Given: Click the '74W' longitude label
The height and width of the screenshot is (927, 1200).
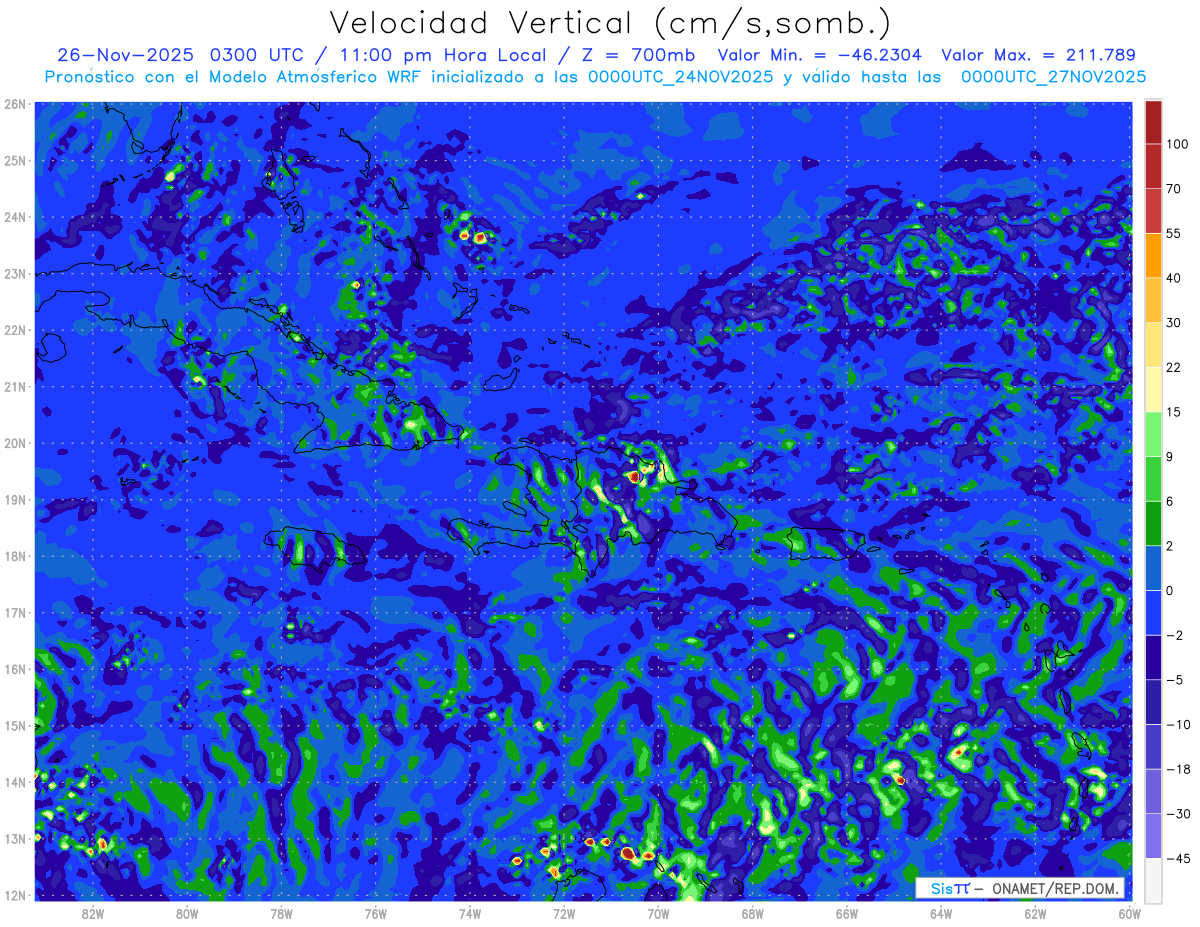Looking at the screenshot, I should [470, 913].
